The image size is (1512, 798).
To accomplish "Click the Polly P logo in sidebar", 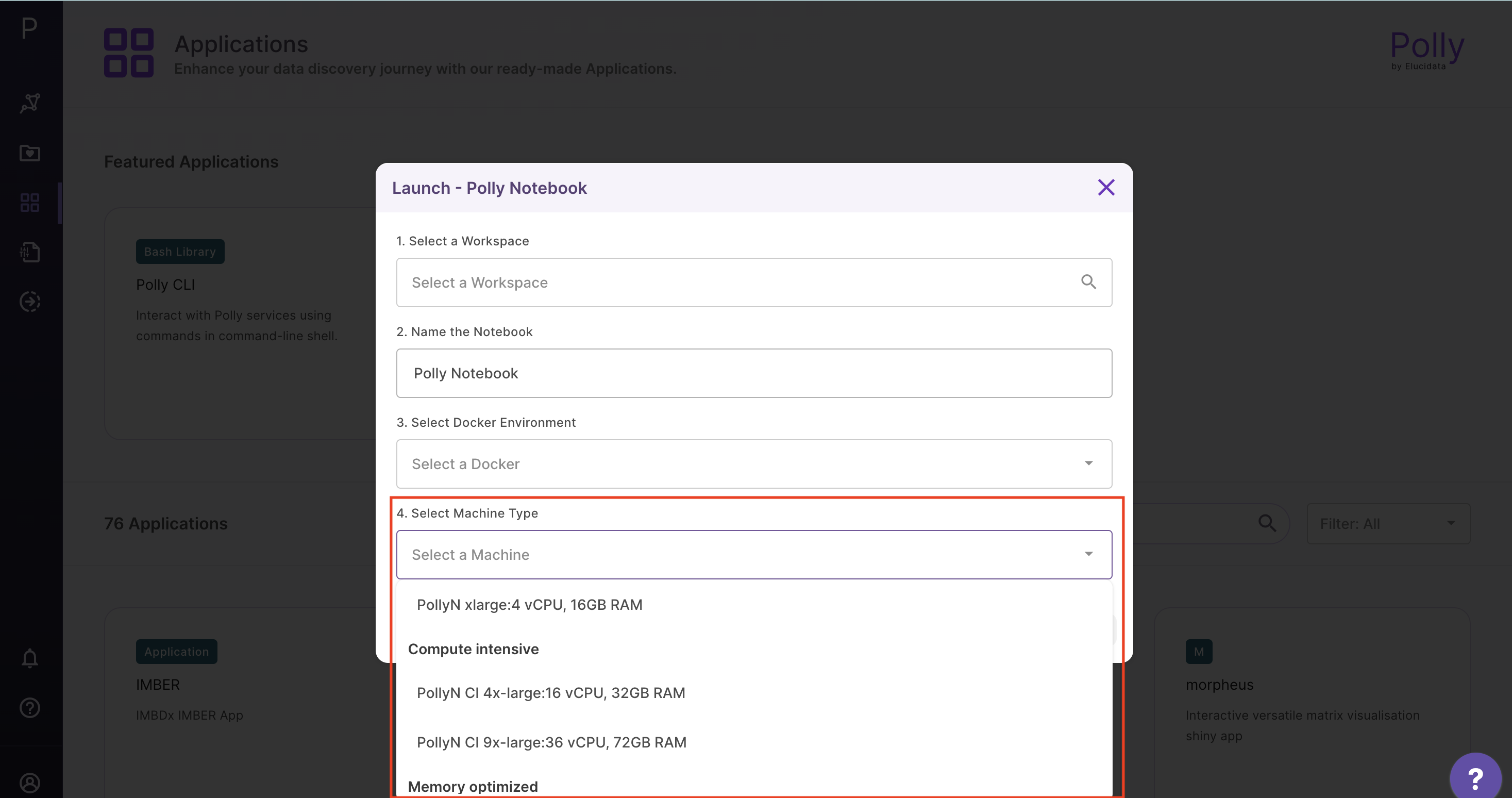I will tap(29, 28).
